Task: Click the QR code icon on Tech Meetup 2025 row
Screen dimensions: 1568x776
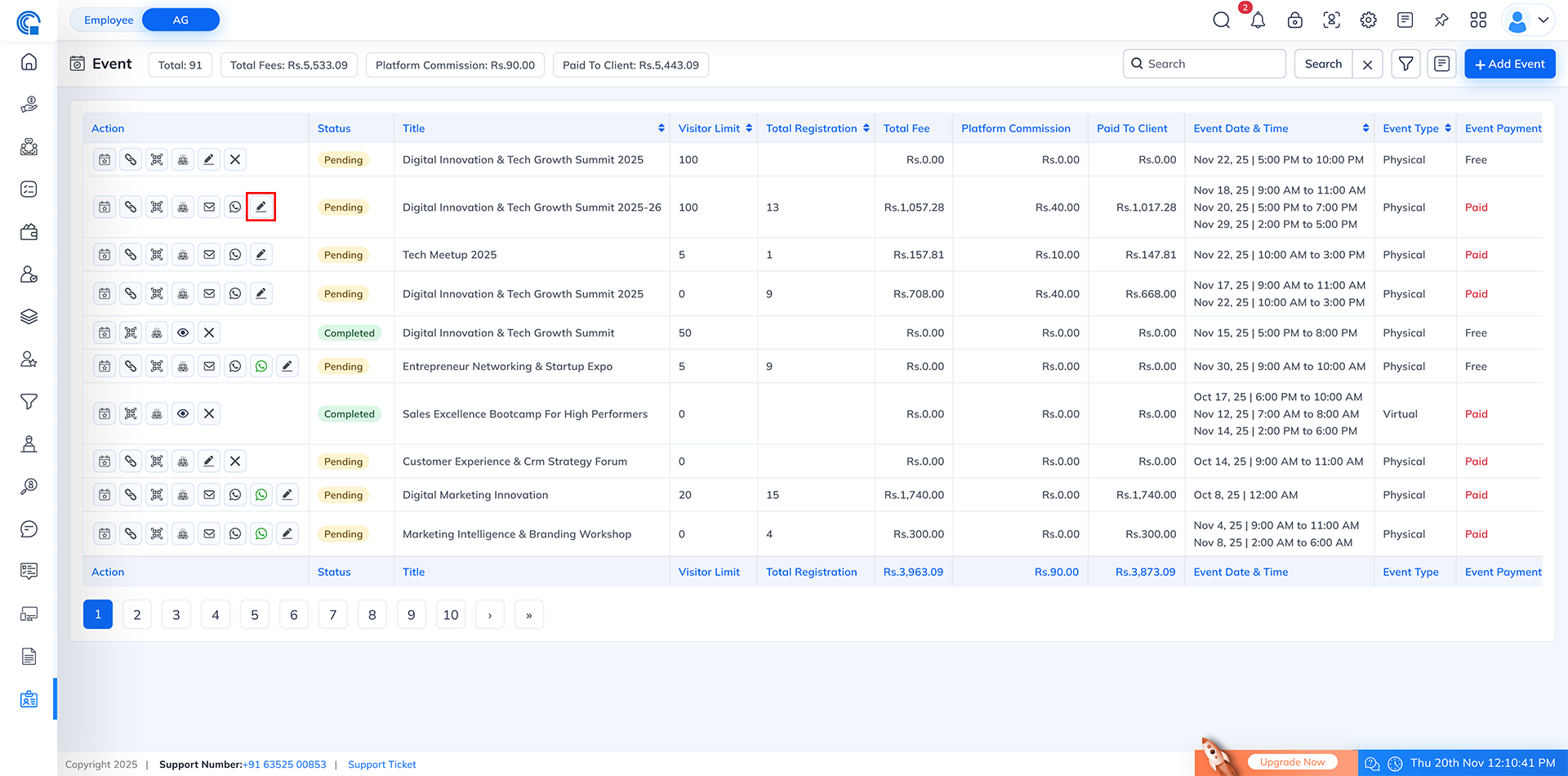Action: point(156,254)
